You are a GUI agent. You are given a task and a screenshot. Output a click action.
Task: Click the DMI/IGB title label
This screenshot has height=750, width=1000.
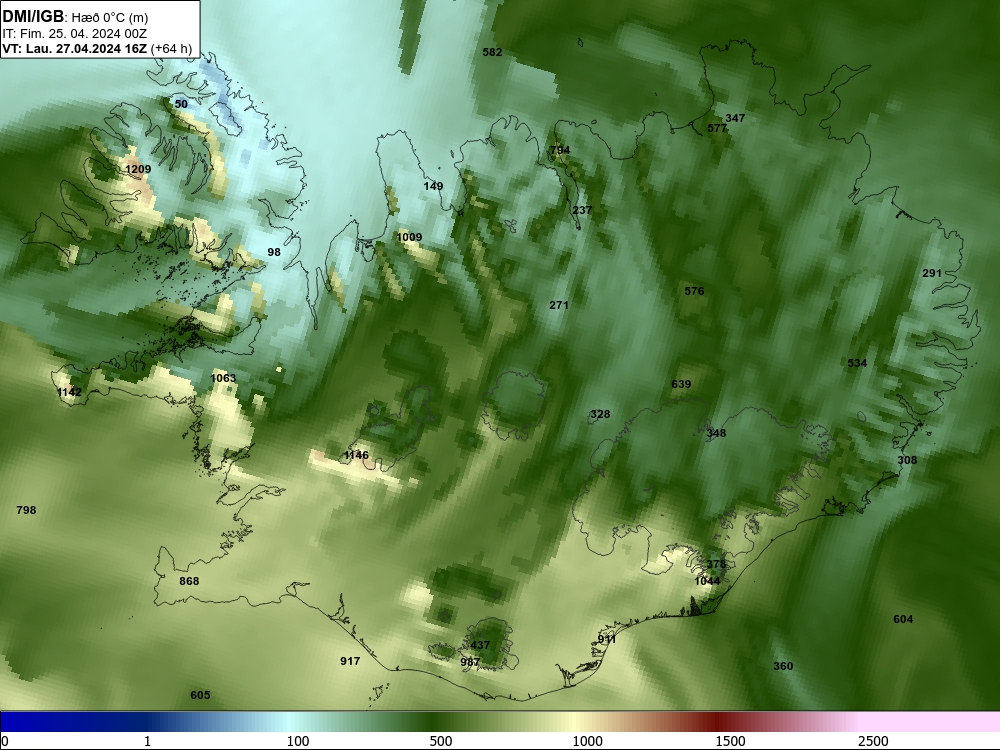pyautogui.click(x=33, y=17)
